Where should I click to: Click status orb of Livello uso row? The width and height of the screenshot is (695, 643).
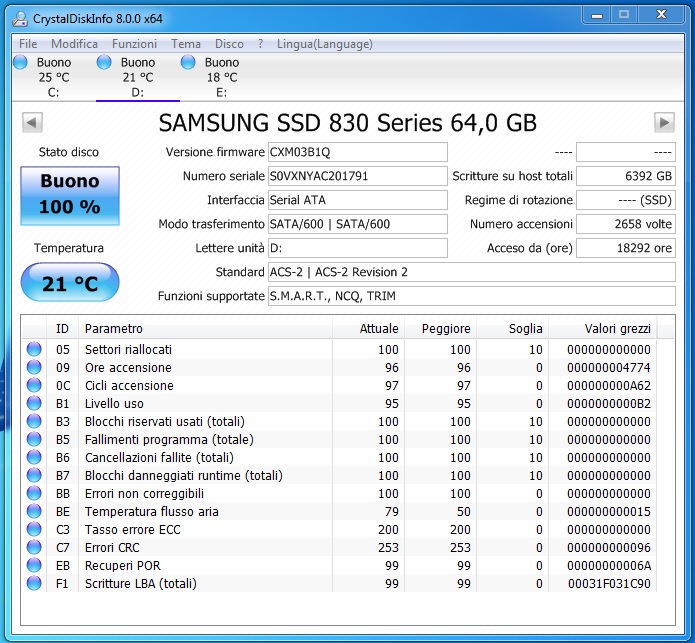34,403
